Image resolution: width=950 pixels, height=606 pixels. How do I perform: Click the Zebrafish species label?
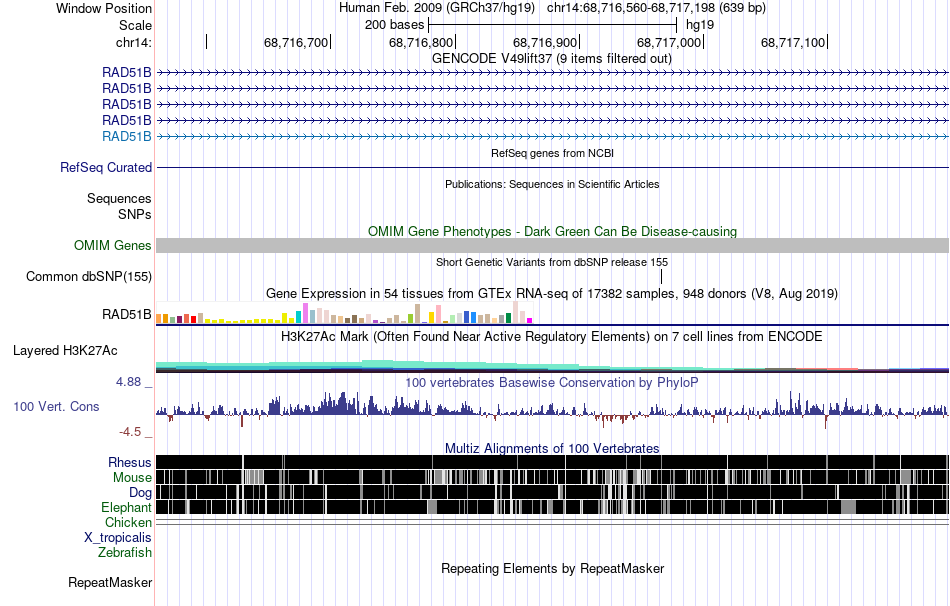125,552
